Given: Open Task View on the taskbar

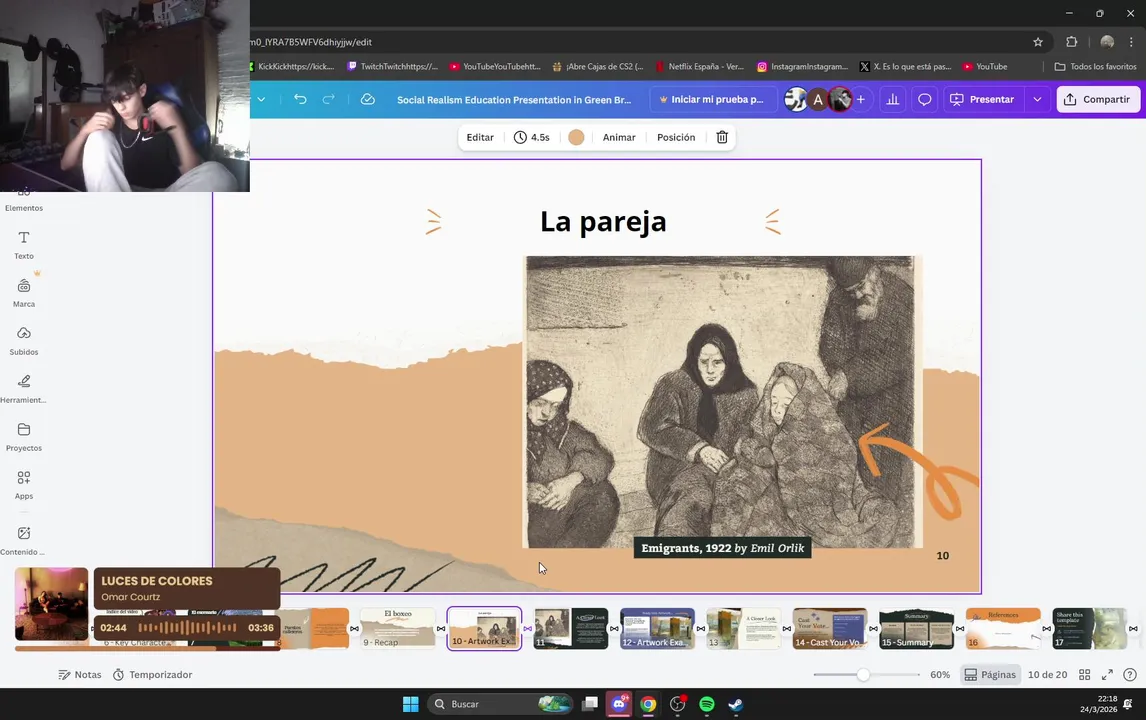Looking at the screenshot, I should [590, 704].
